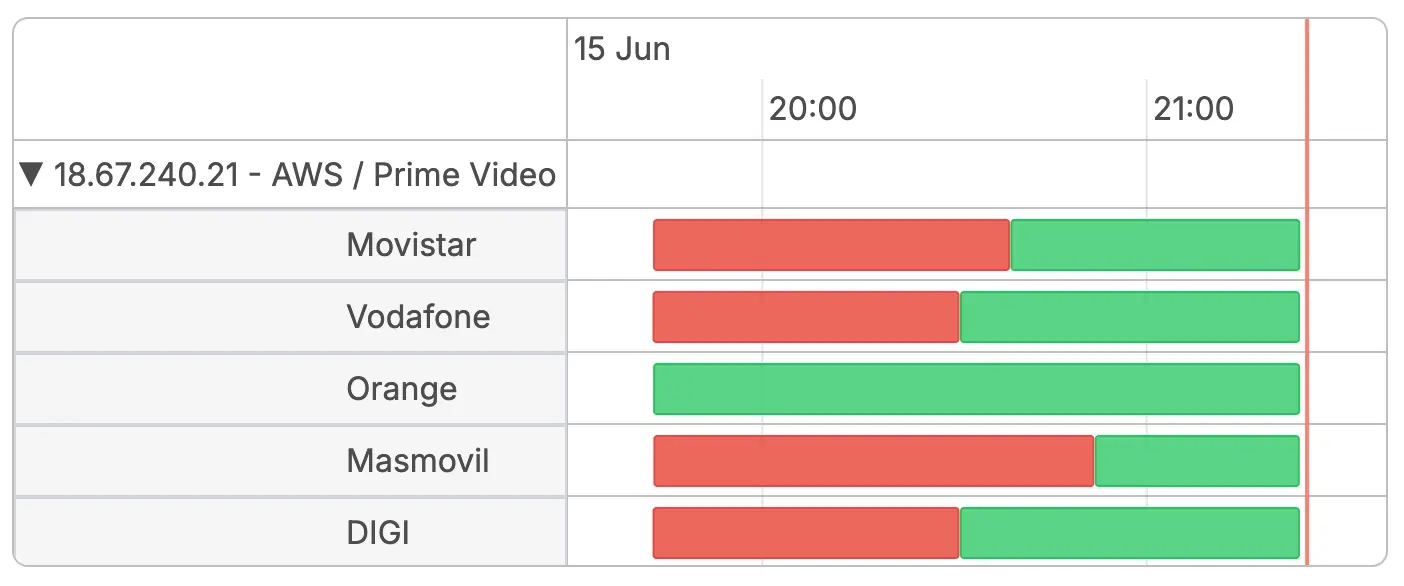Select Masmovil's red blocked interval bar
Viewport: 1404px width, 586px height.
pos(874,461)
